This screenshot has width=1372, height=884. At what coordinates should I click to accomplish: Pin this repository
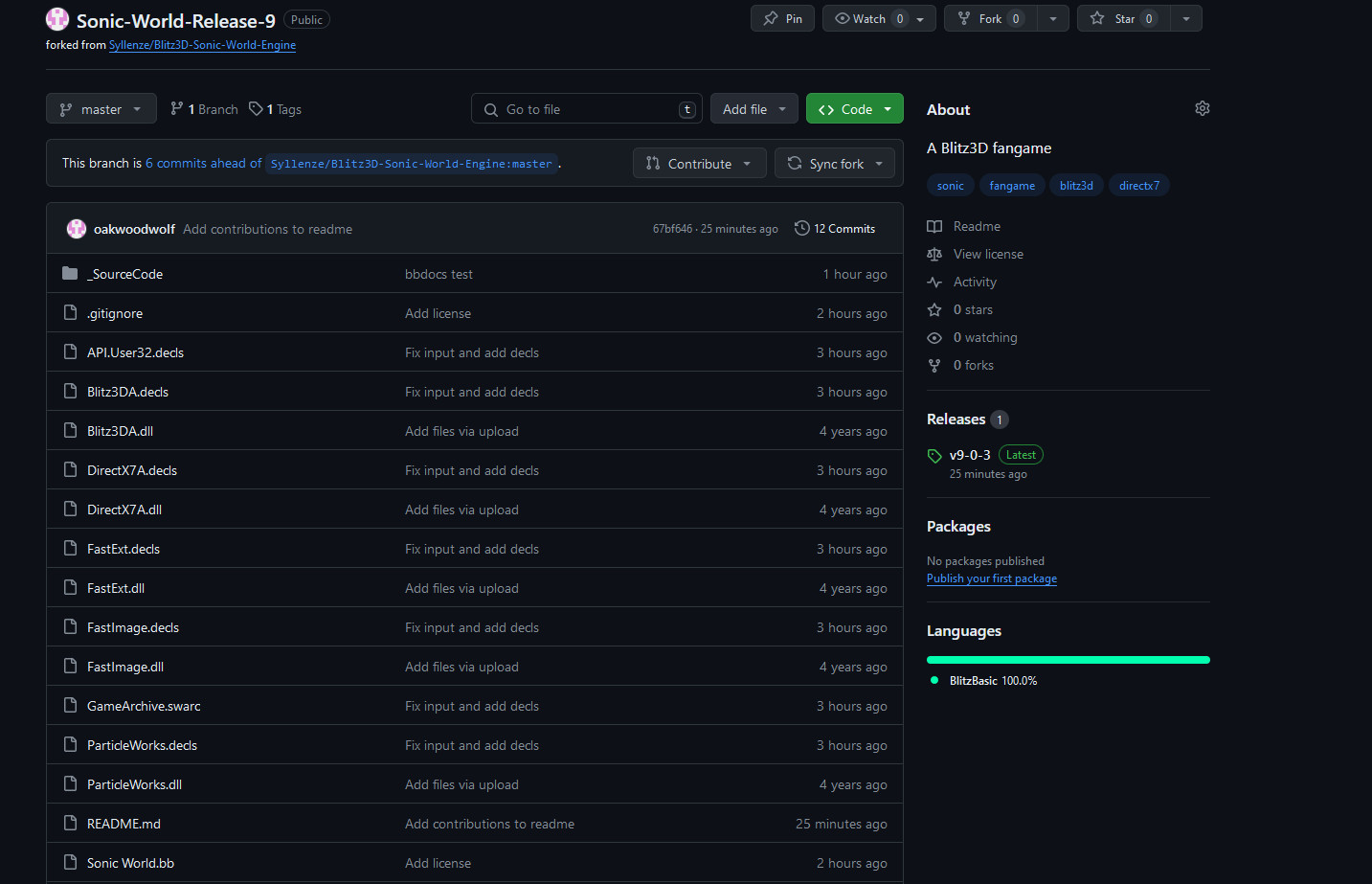tap(783, 18)
